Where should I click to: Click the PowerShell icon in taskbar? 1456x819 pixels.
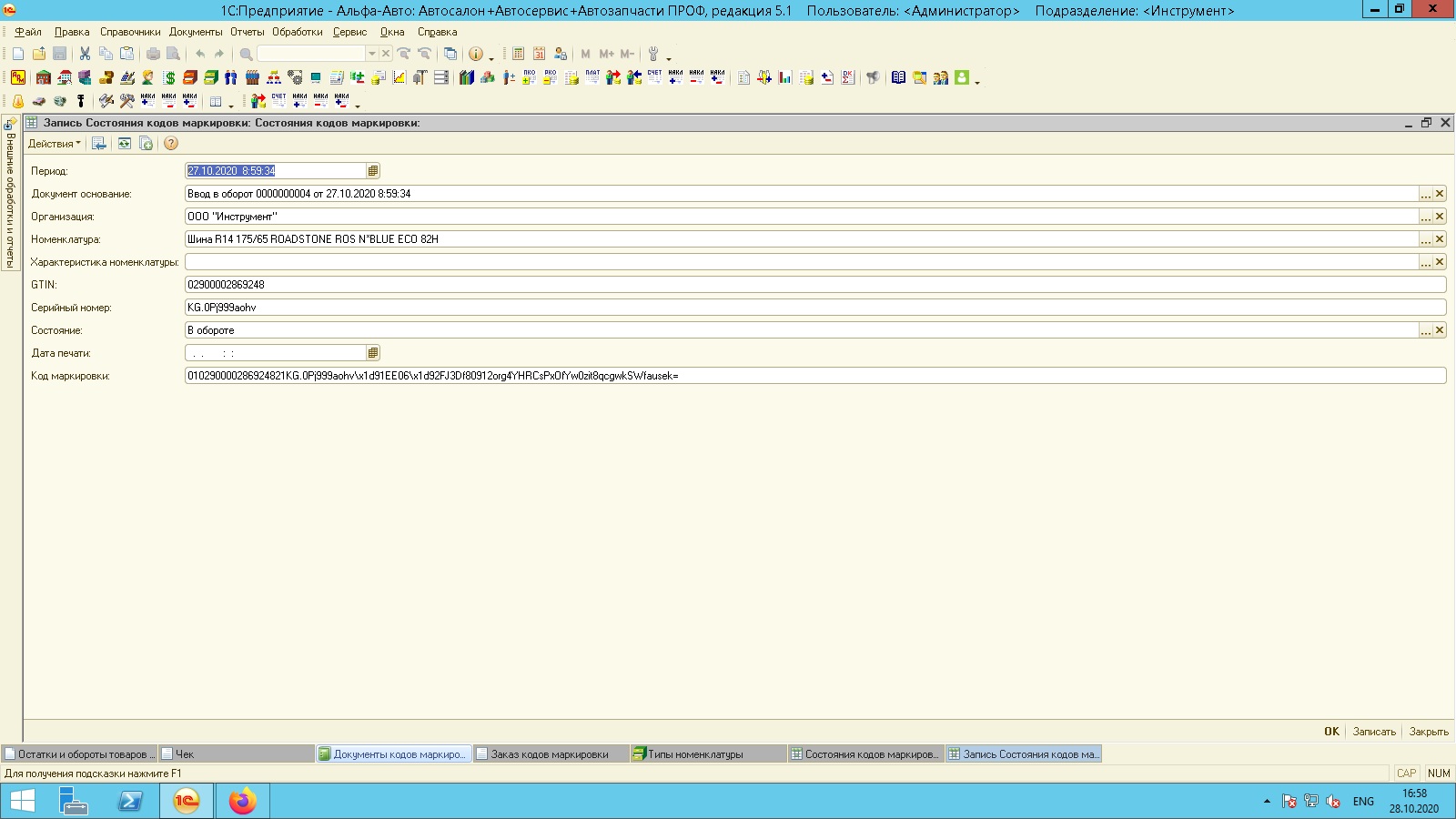pos(130,801)
